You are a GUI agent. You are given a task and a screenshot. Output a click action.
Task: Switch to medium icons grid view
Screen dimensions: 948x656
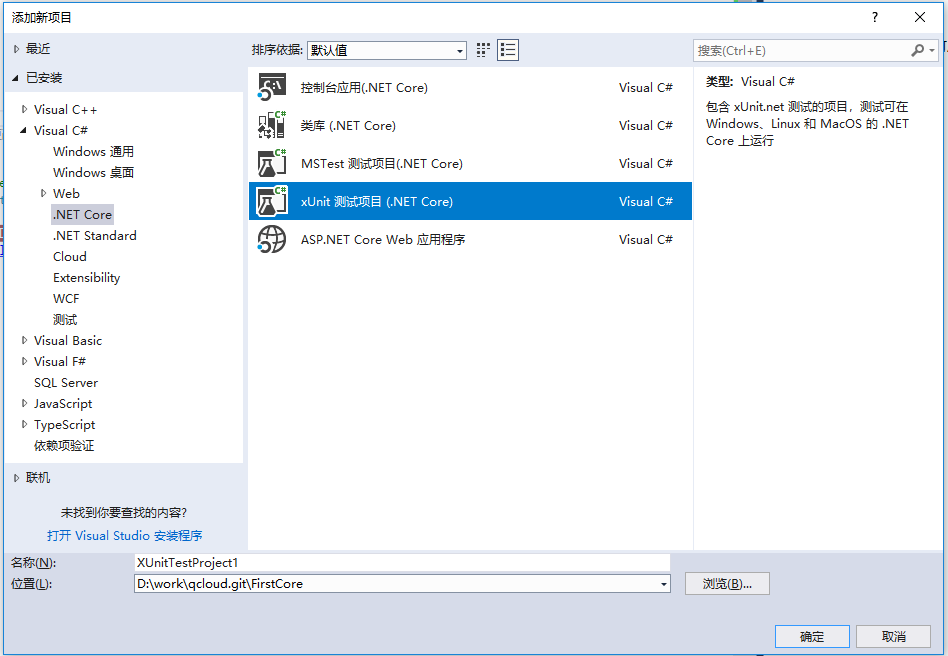[482, 50]
